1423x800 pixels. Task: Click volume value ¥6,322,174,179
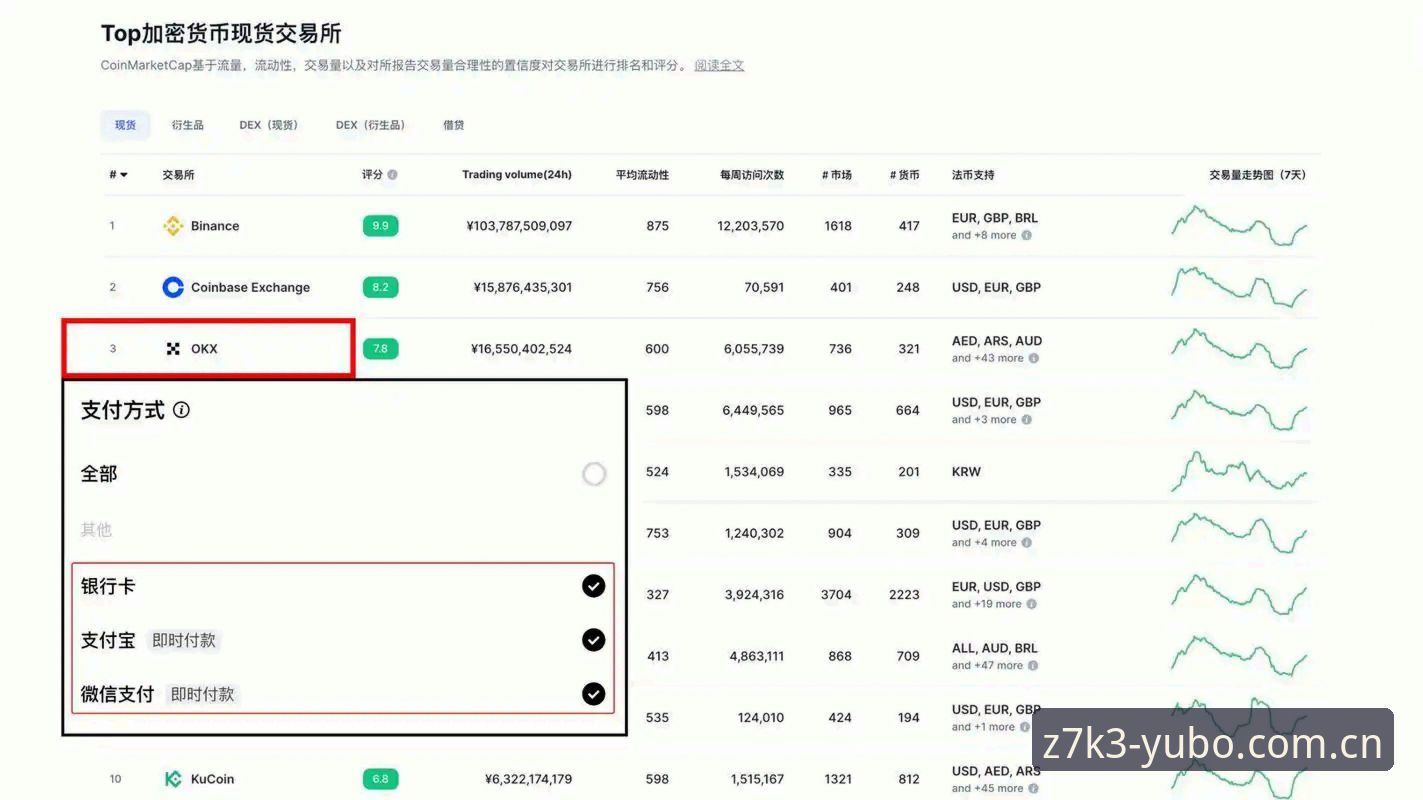point(528,779)
